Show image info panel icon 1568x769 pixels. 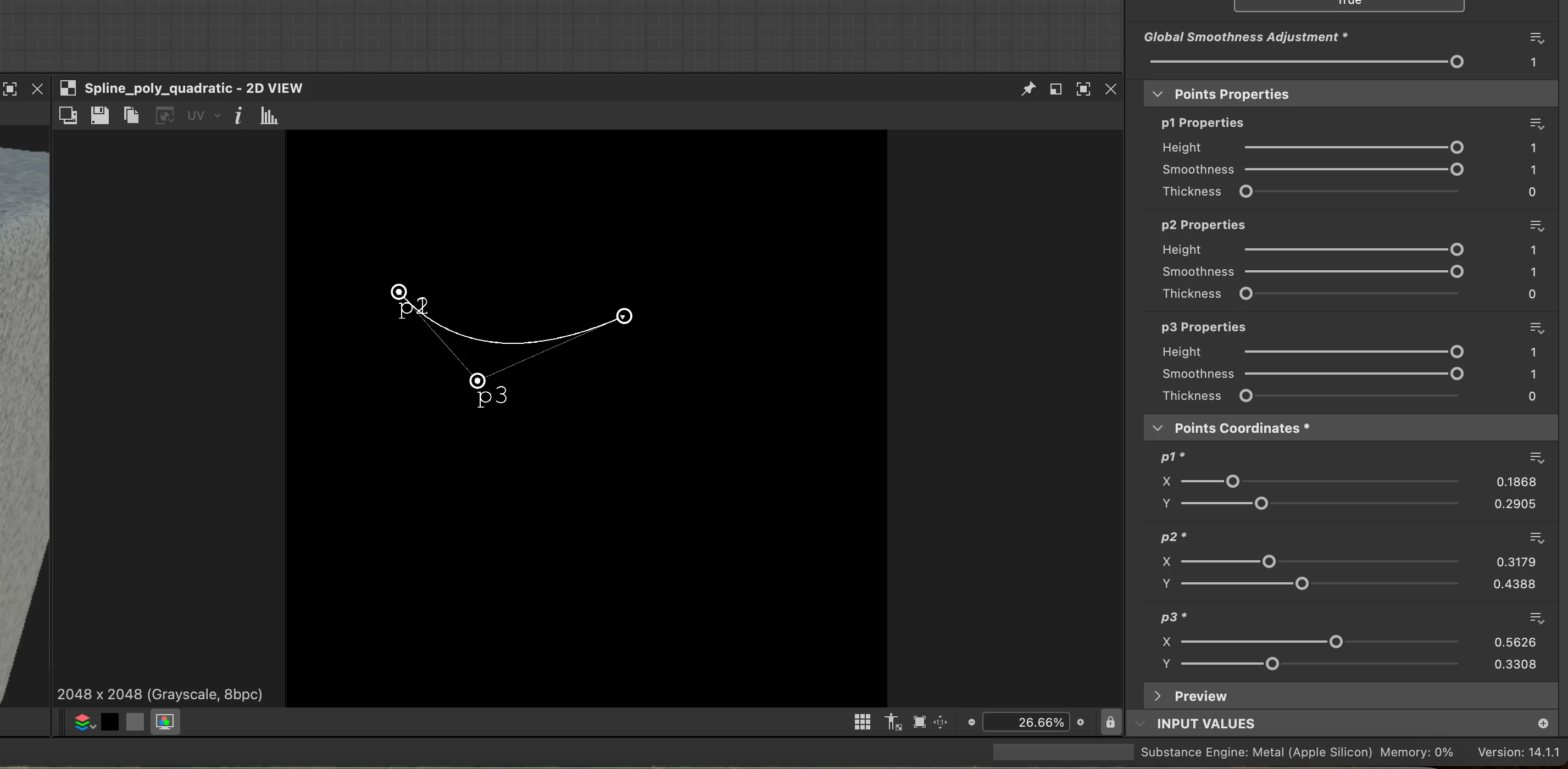[238, 115]
